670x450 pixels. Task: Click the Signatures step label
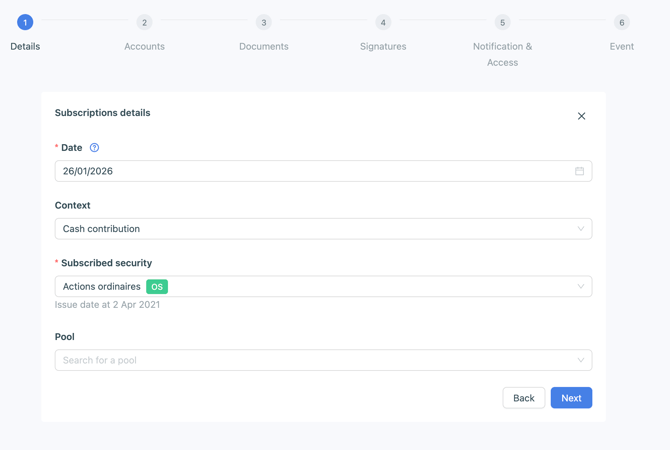tap(383, 46)
